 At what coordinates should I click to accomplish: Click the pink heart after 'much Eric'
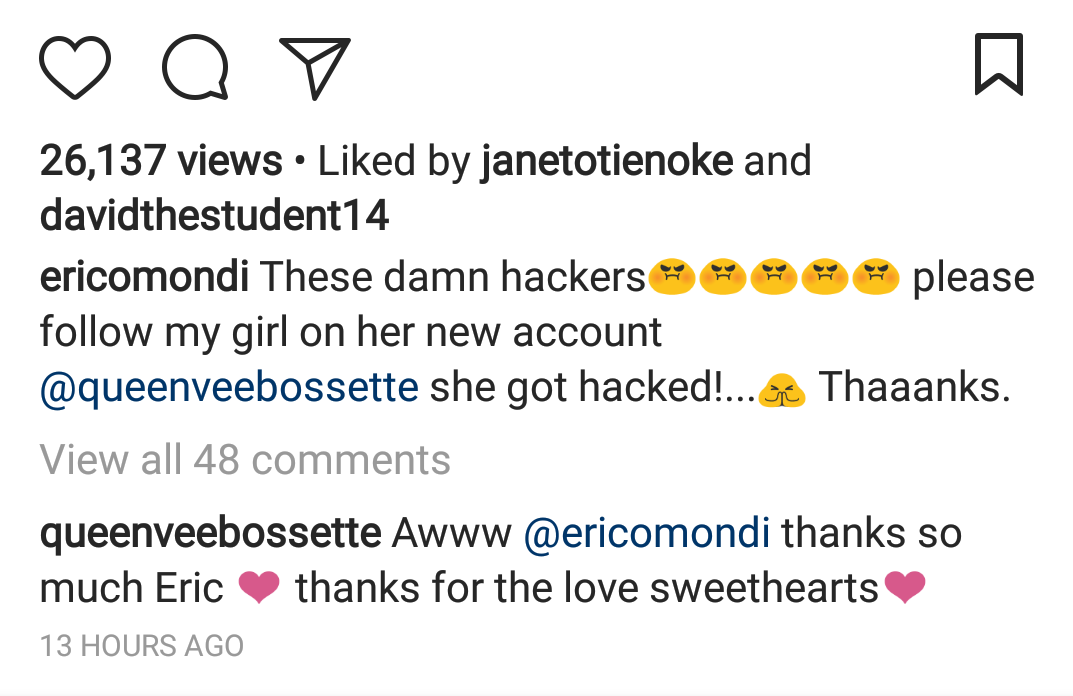pos(259,588)
